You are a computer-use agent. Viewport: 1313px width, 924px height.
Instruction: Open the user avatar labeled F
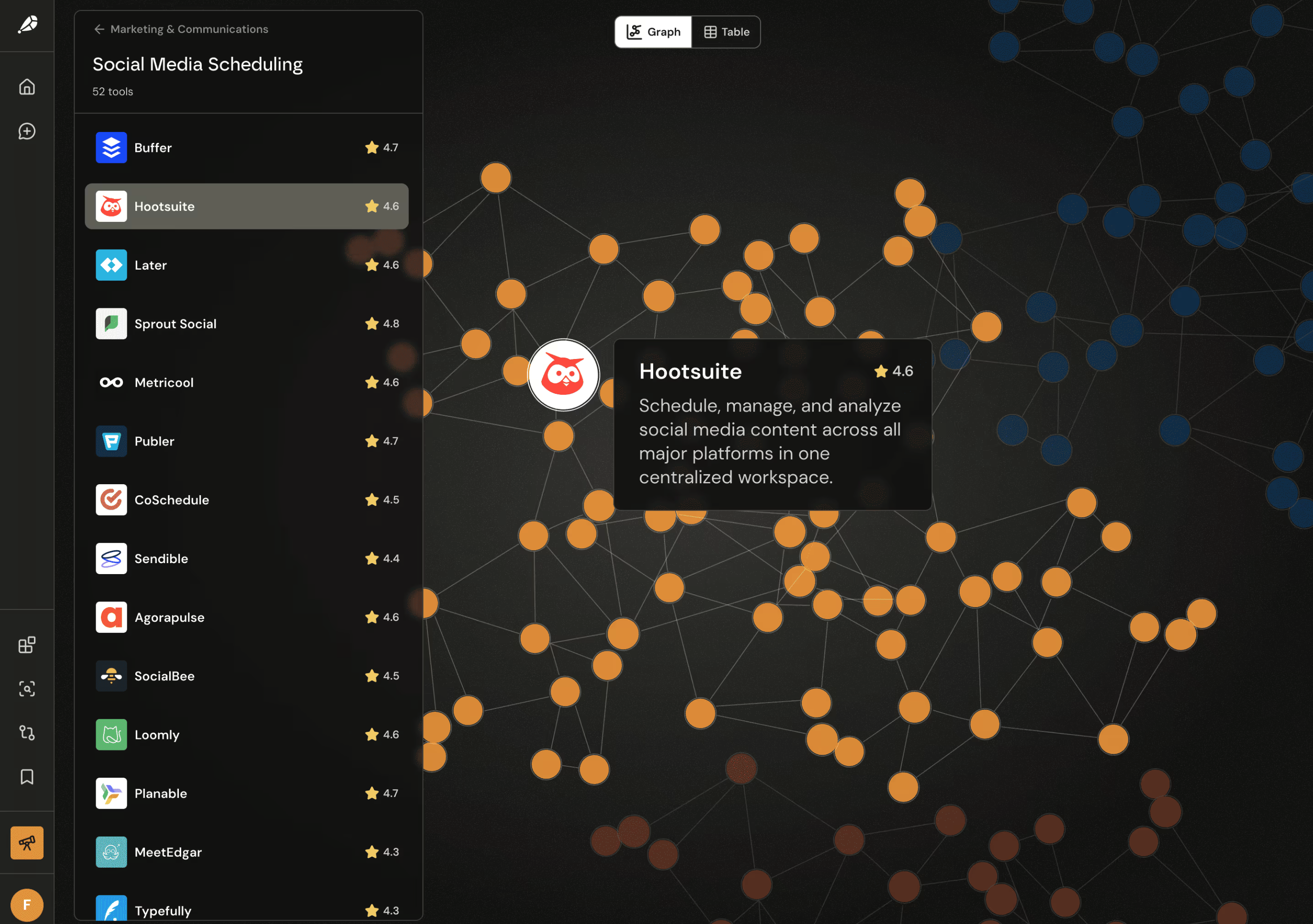coord(27,905)
